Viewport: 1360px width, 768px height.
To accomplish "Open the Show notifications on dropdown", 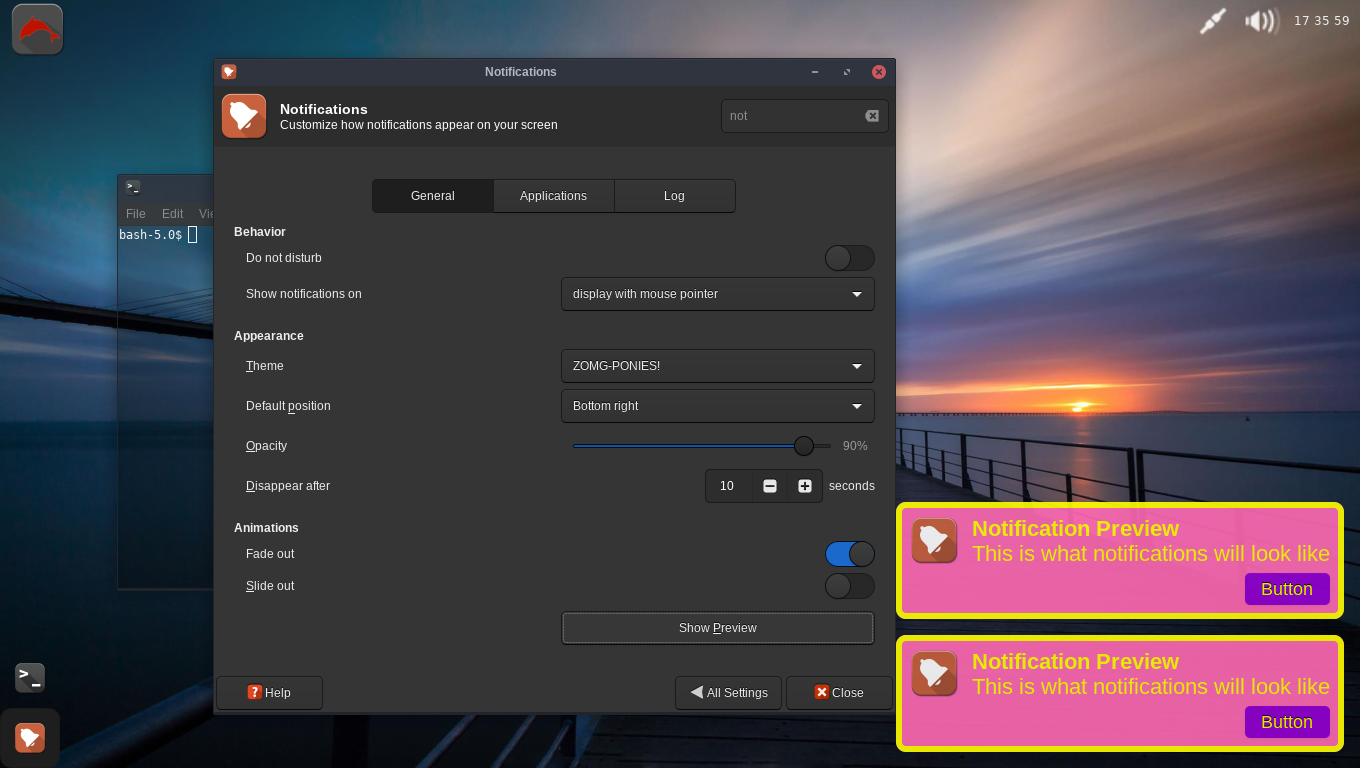I will [x=717, y=294].
